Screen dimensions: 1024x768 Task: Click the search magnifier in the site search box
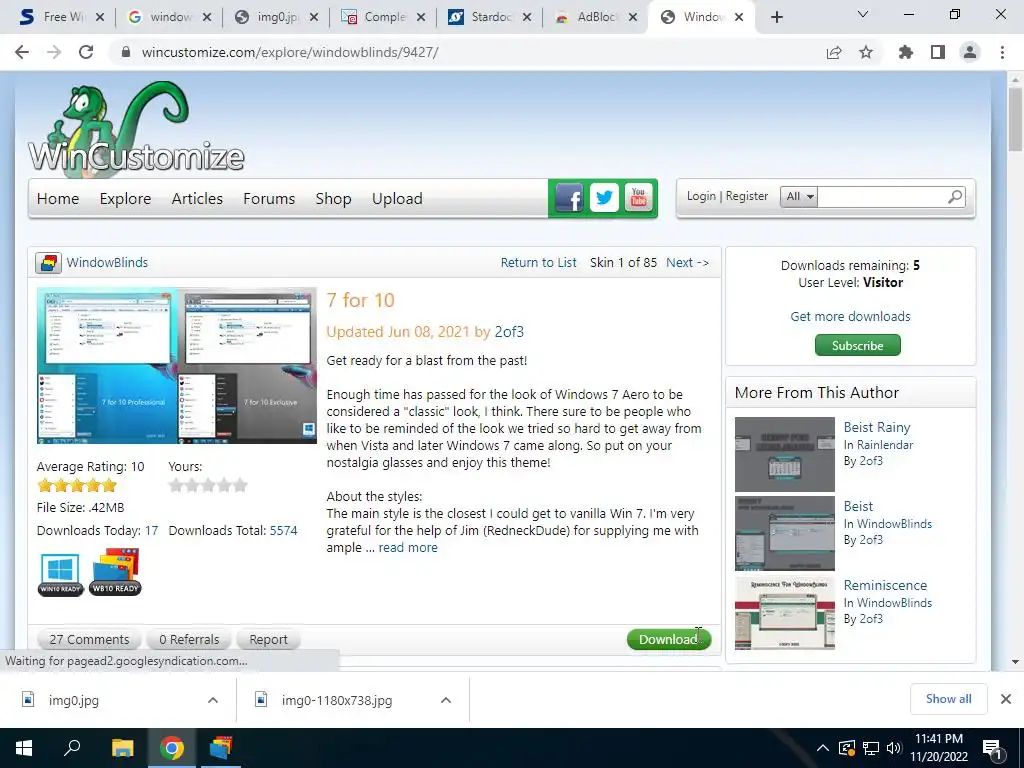tap(955, 197)
